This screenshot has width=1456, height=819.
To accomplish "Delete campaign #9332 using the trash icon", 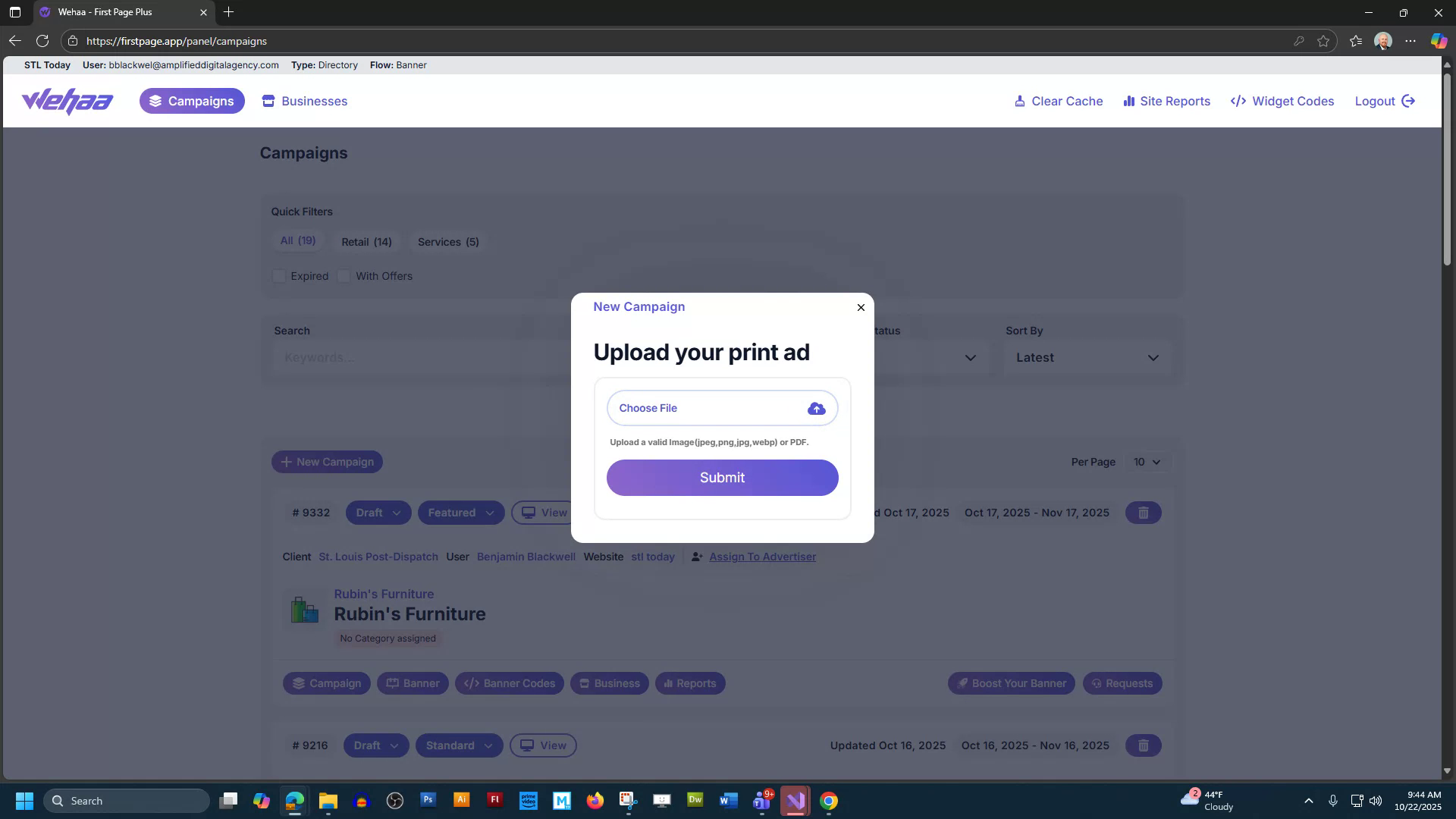I will click(1144, 513).
